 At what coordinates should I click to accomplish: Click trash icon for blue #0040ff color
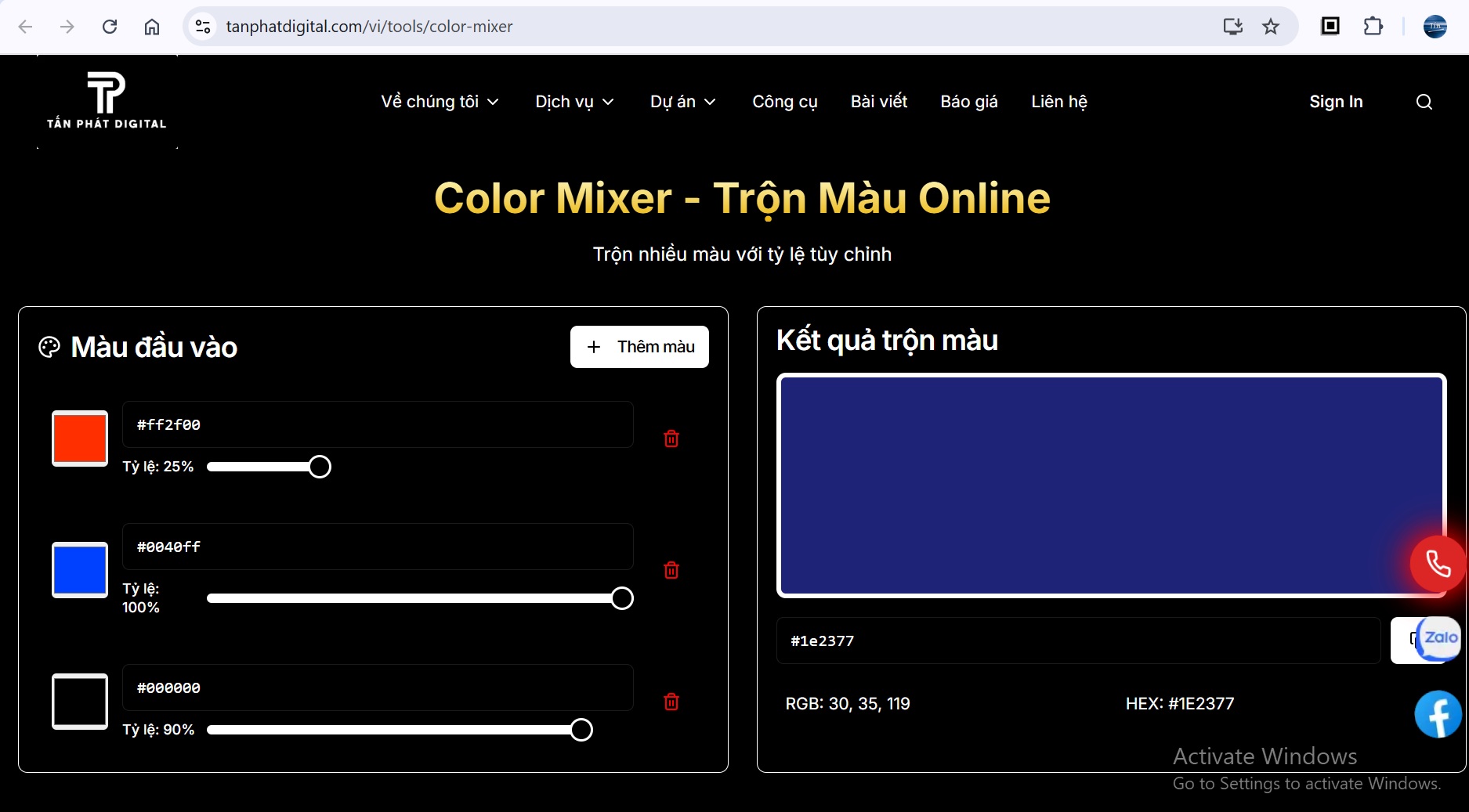point(671,570)
